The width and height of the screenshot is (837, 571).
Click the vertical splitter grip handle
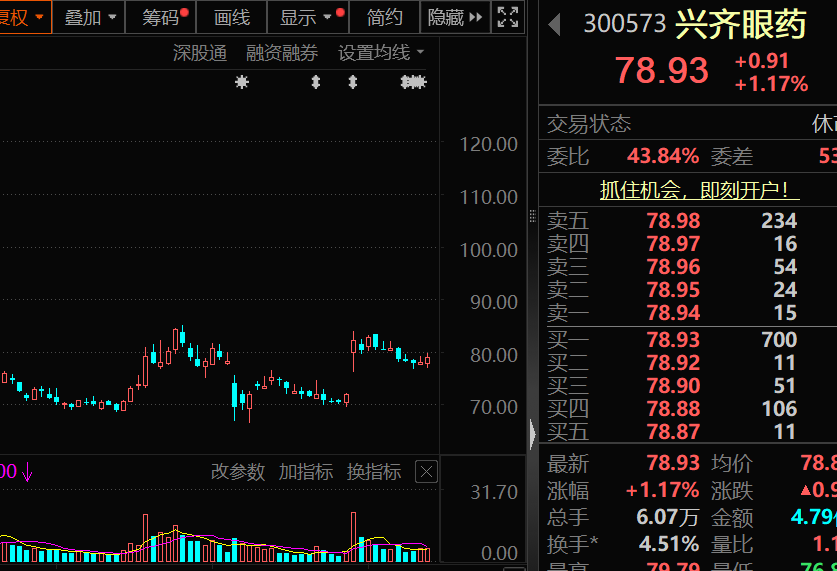532,215
